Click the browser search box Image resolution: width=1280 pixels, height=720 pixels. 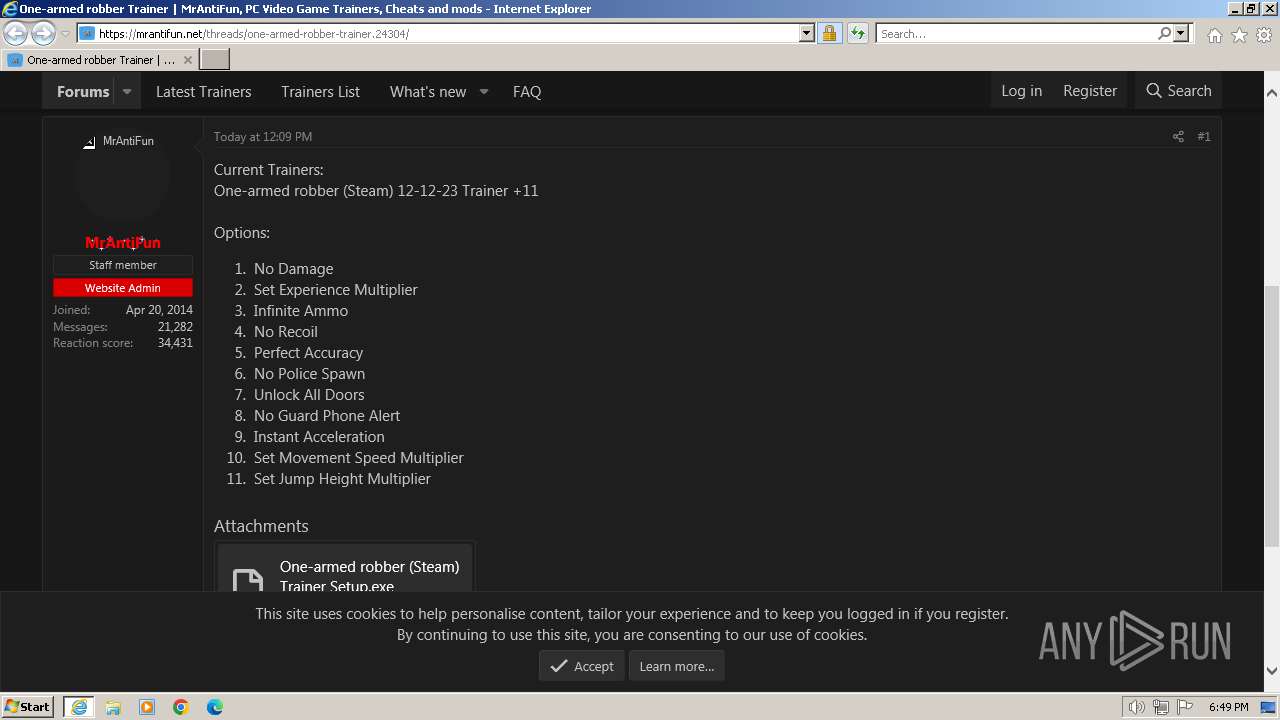1015,33
